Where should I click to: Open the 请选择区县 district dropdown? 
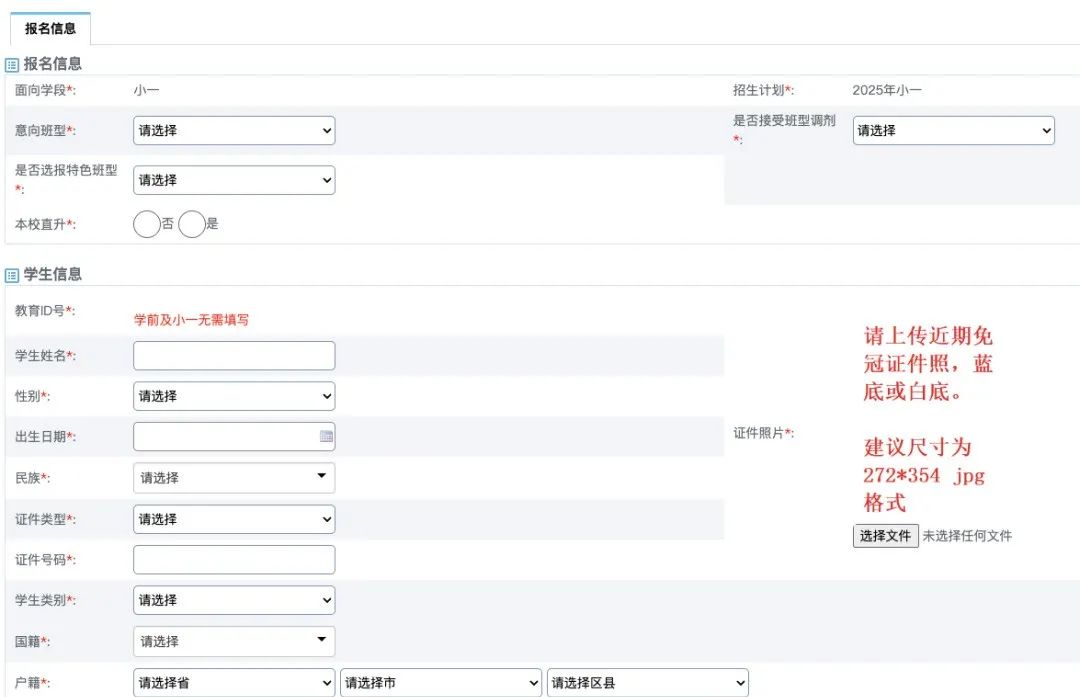pyautogui.click(x=647, y=684)
